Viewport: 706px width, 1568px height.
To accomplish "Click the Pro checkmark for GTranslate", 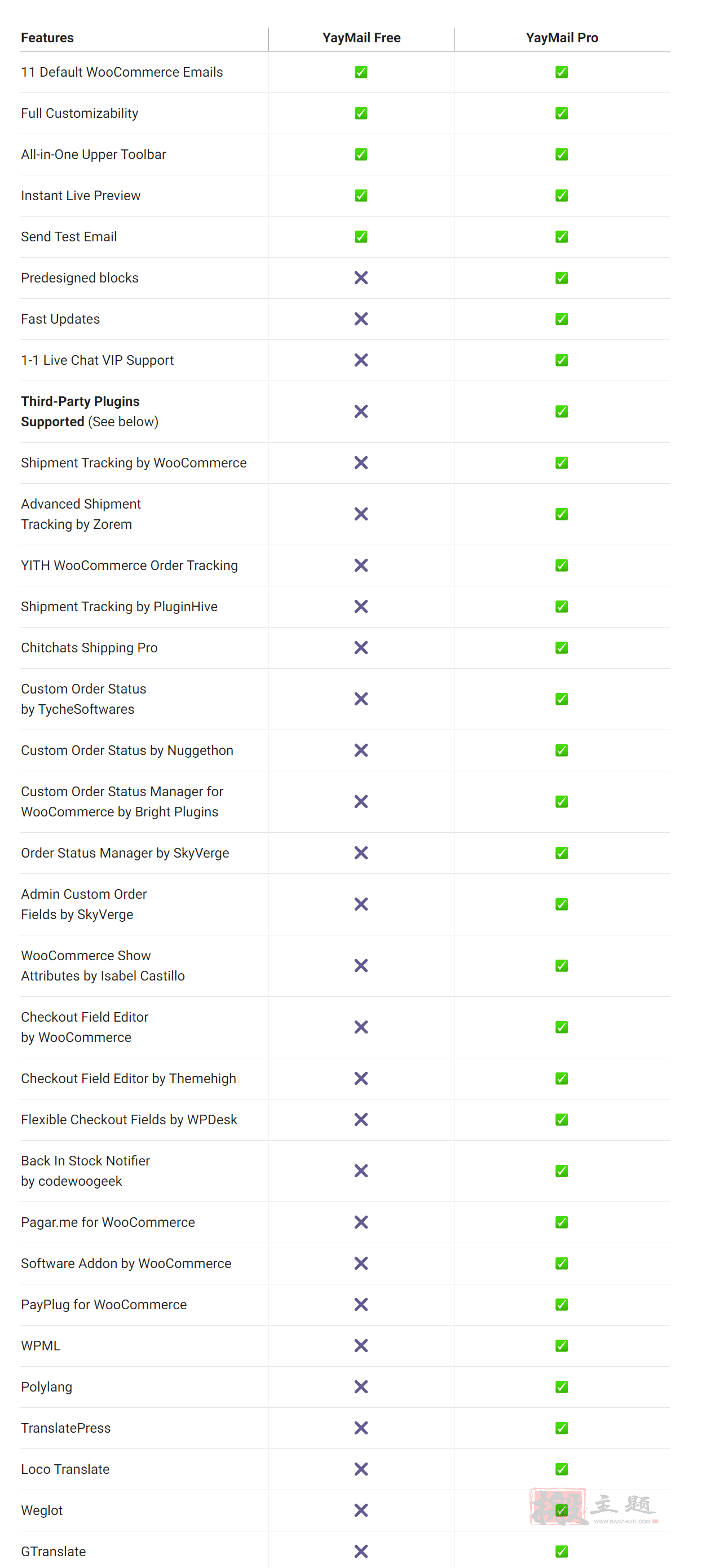I will 562,1552.
